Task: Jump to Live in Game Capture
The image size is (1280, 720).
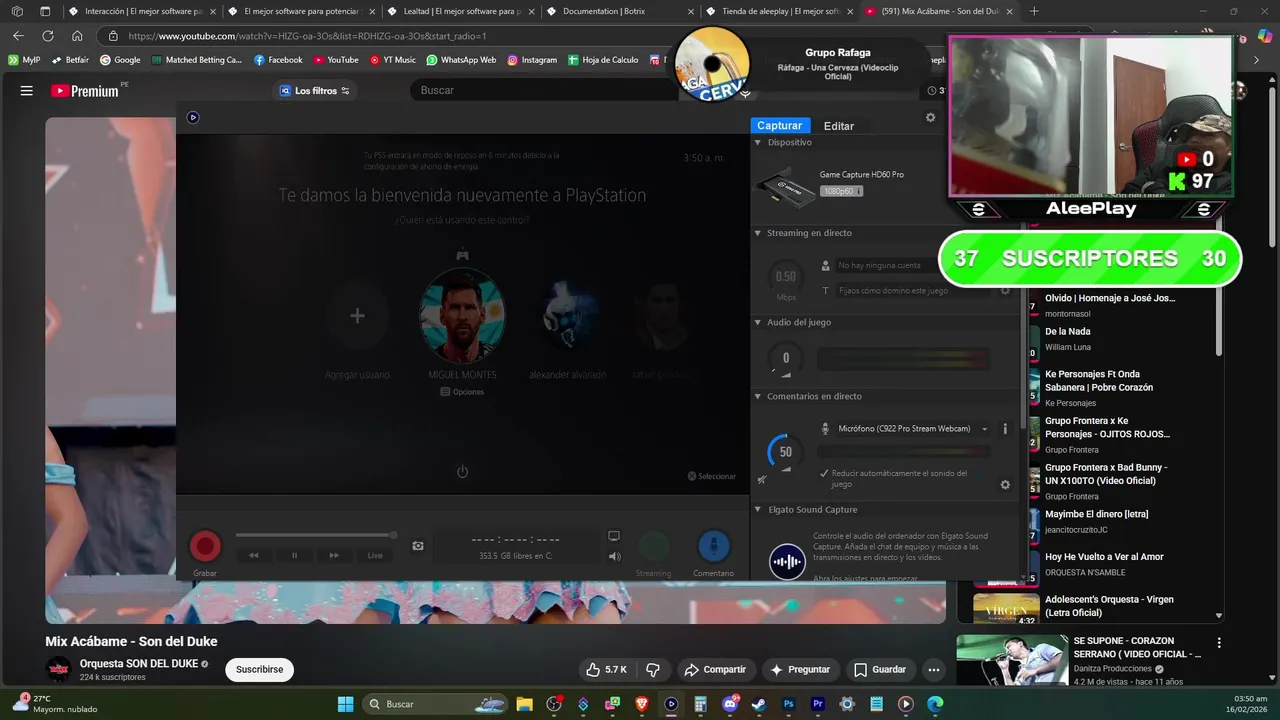Action: click(375, 555)
